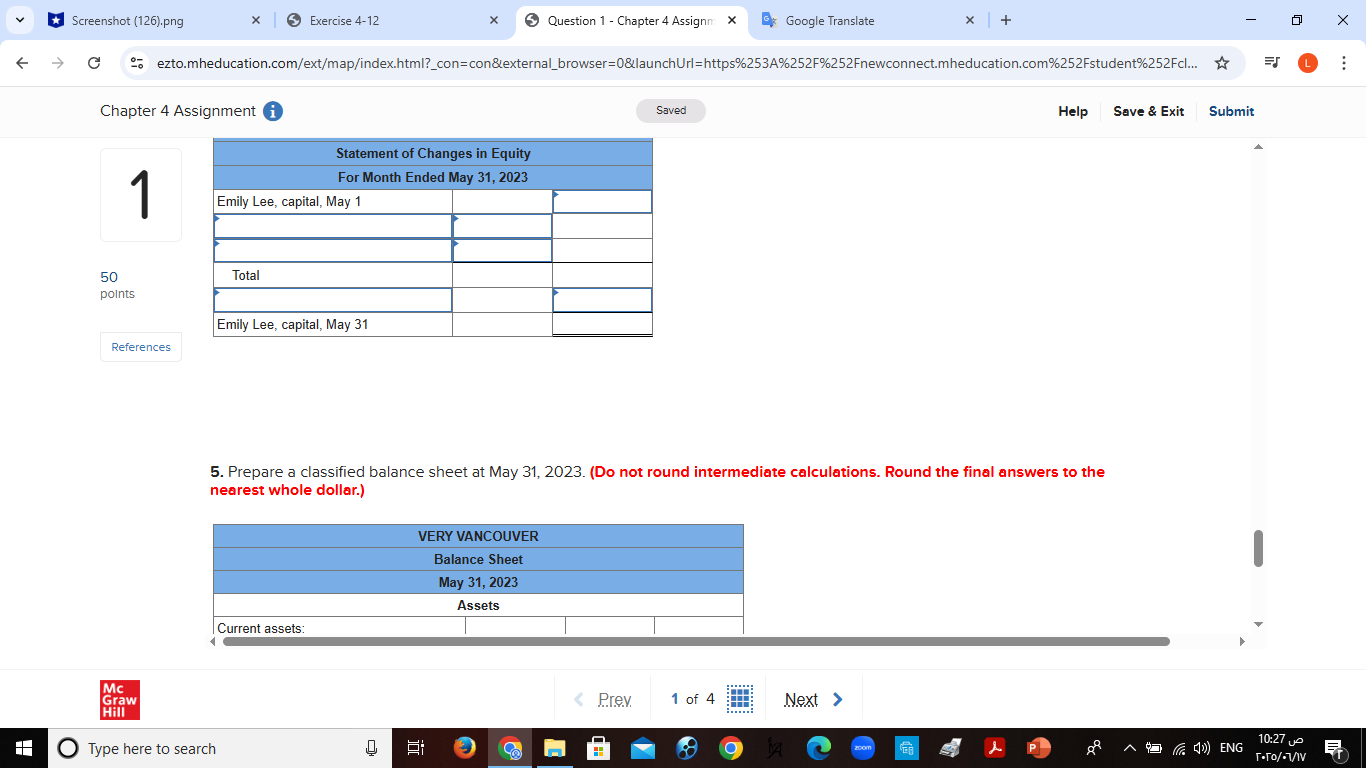Click the Chapter 4 Assignment info icon
The width and height of the screenshot is (1366, 768).
pos(272,111)
